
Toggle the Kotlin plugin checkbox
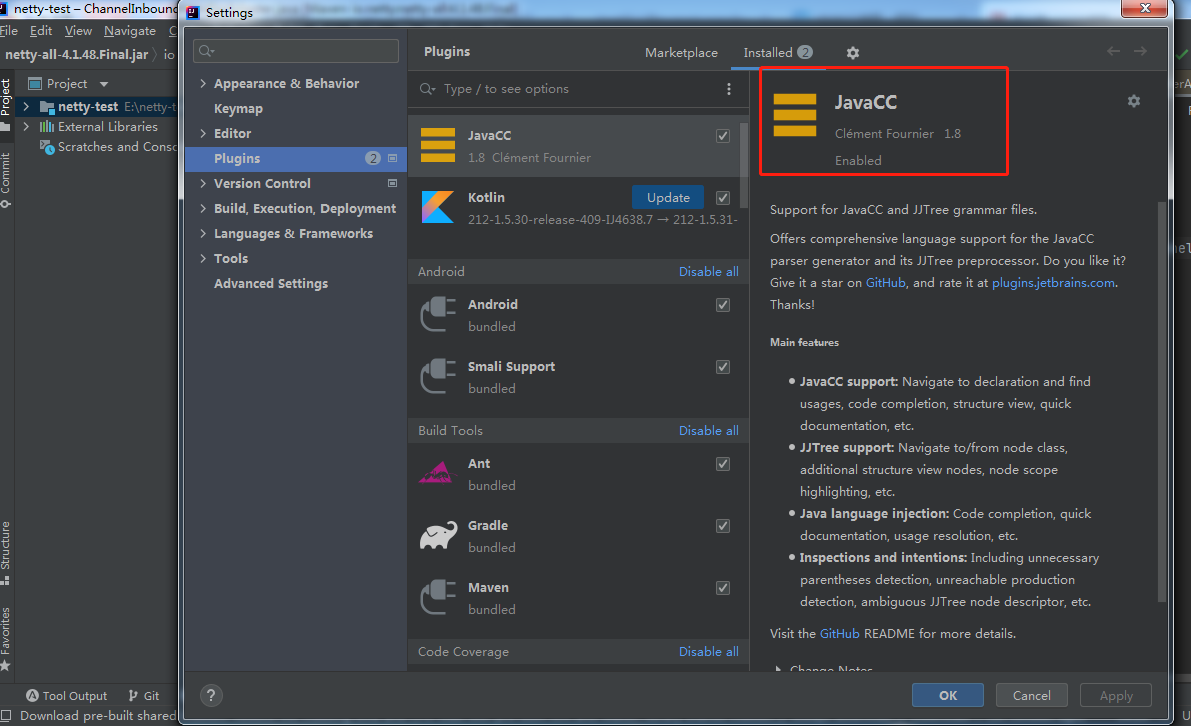(723, 197)
